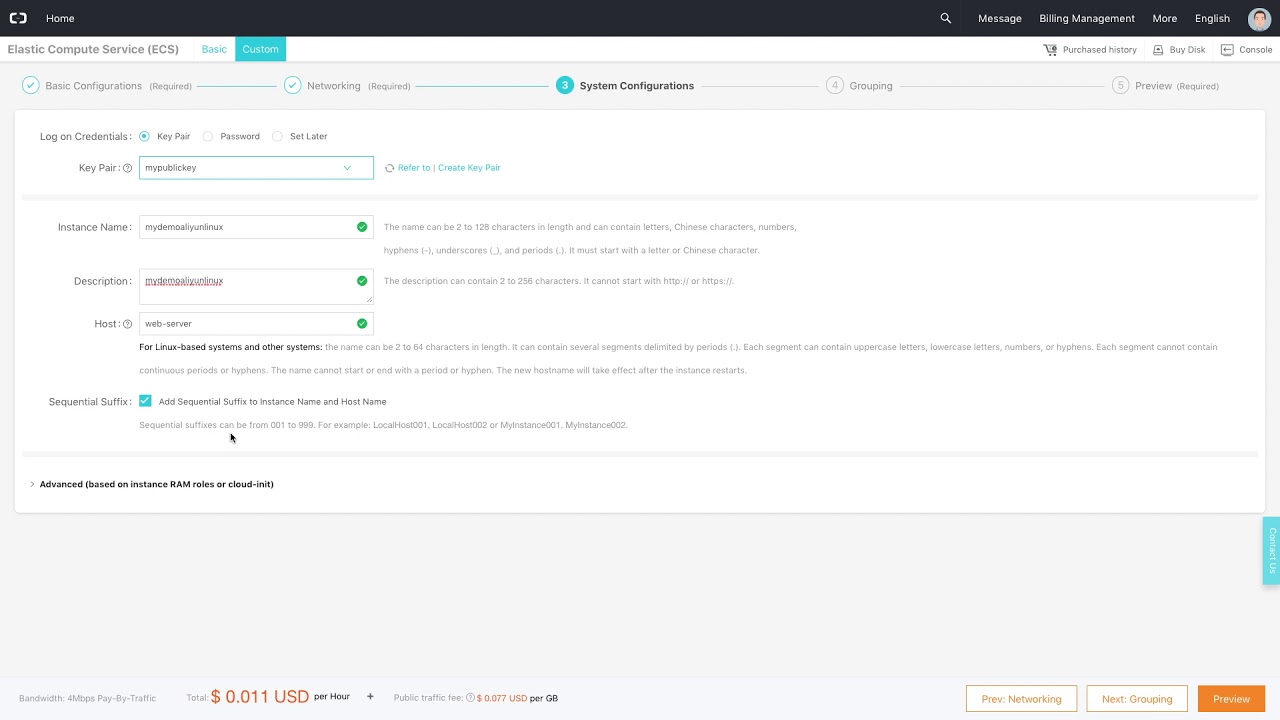Click the Host help question icon
This screenshot has width=1280, height=720.
click(x=127, y=324)
